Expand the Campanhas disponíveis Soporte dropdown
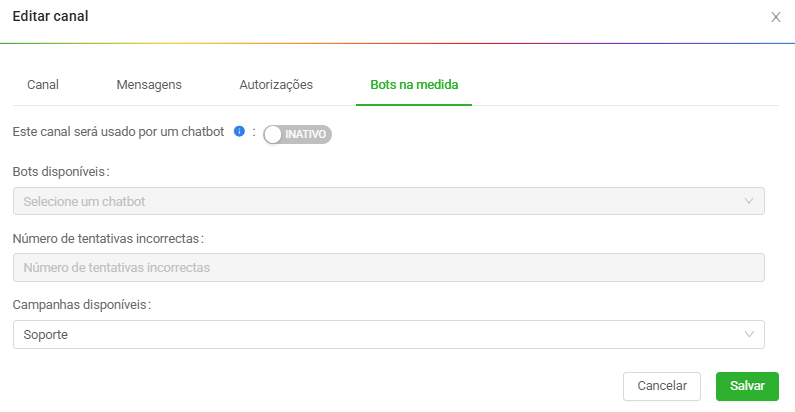 (388, 334)
